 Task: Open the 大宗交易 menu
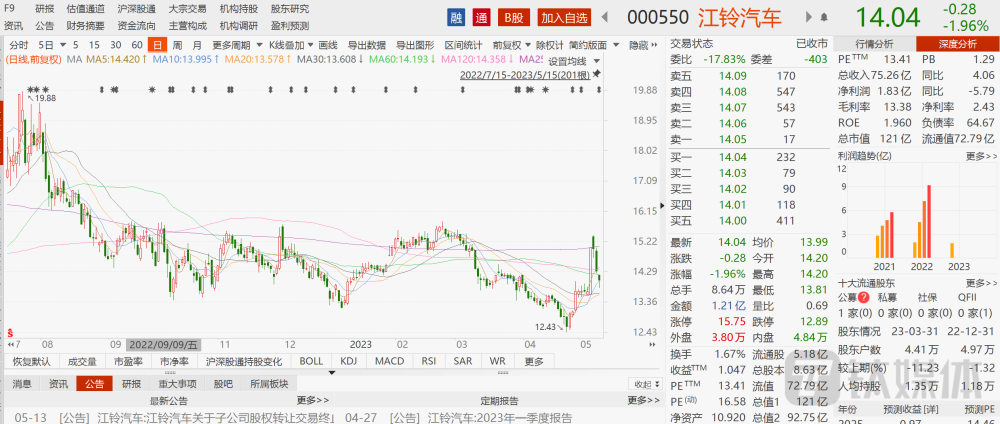click(x=188, y=9)
